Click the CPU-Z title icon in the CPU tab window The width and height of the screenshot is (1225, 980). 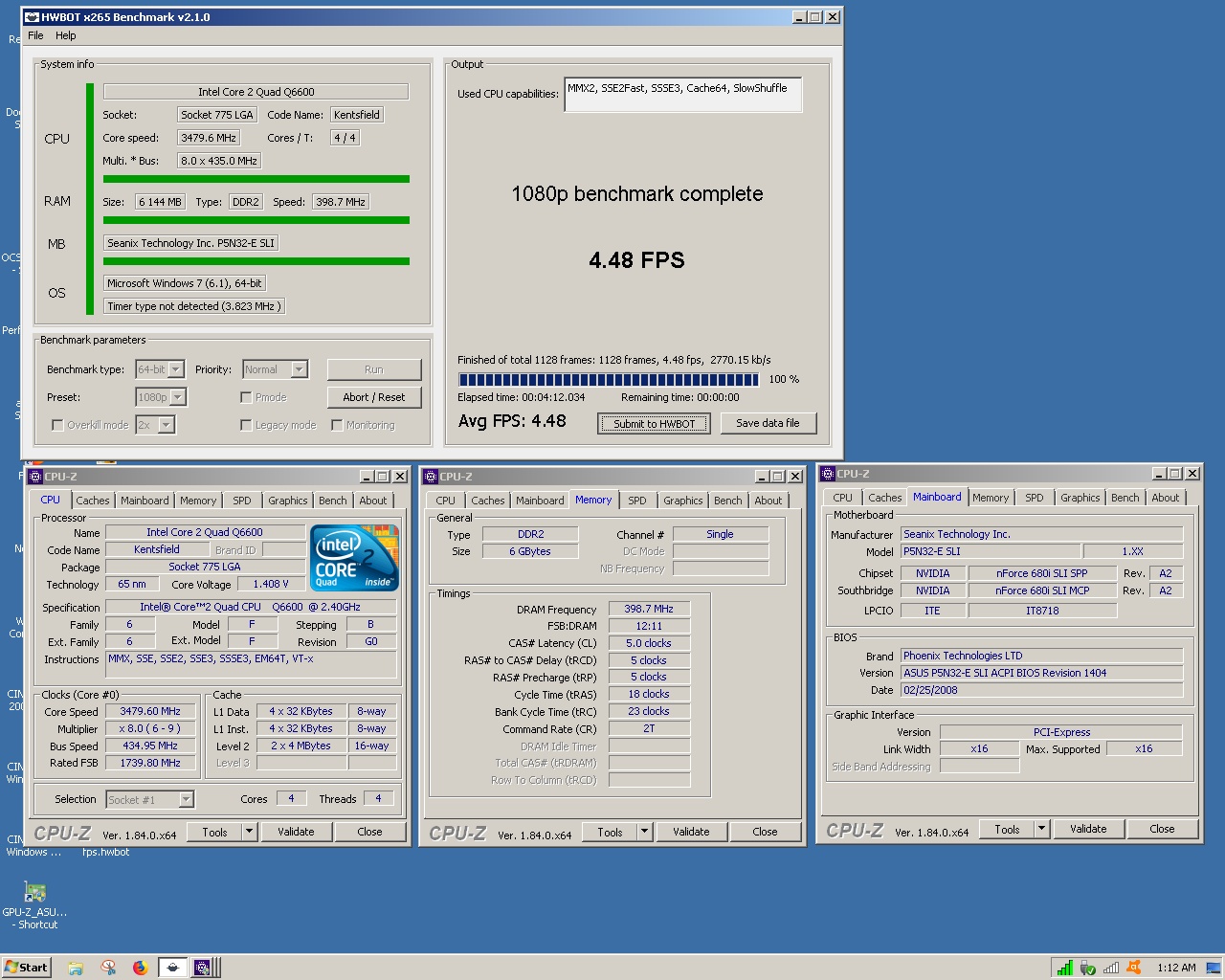[35, 476]
